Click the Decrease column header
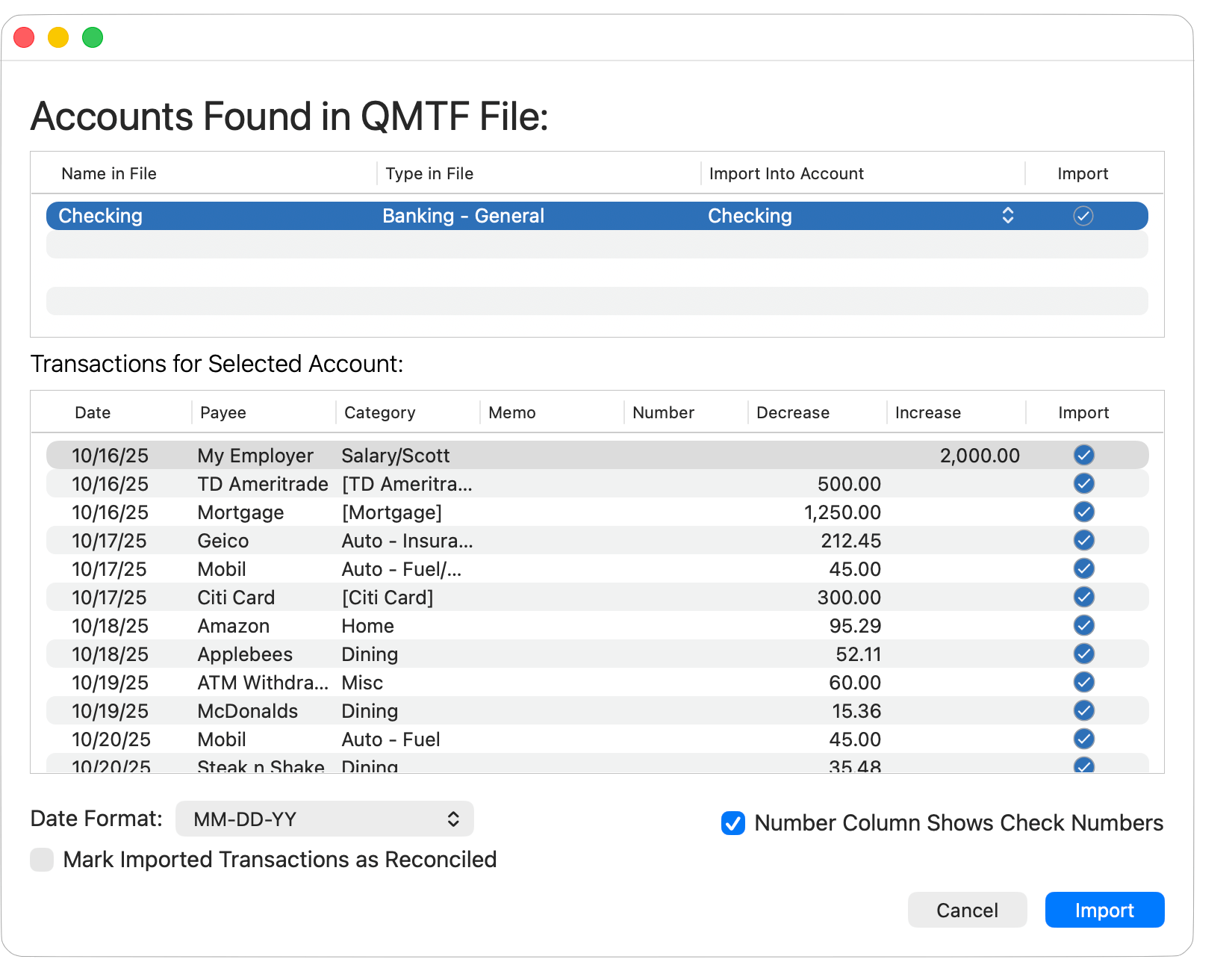 [792, 412]
